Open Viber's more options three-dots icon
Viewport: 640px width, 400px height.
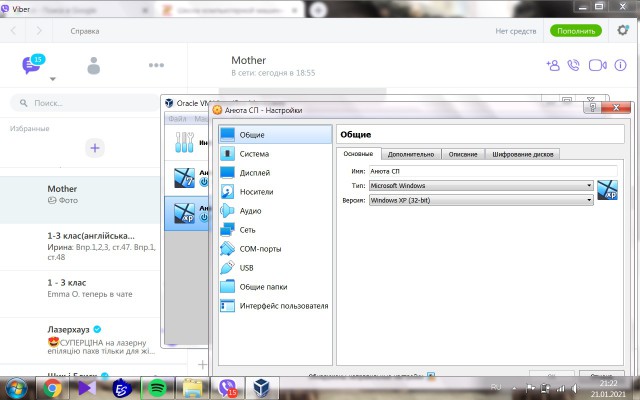[x=156, y=65]
